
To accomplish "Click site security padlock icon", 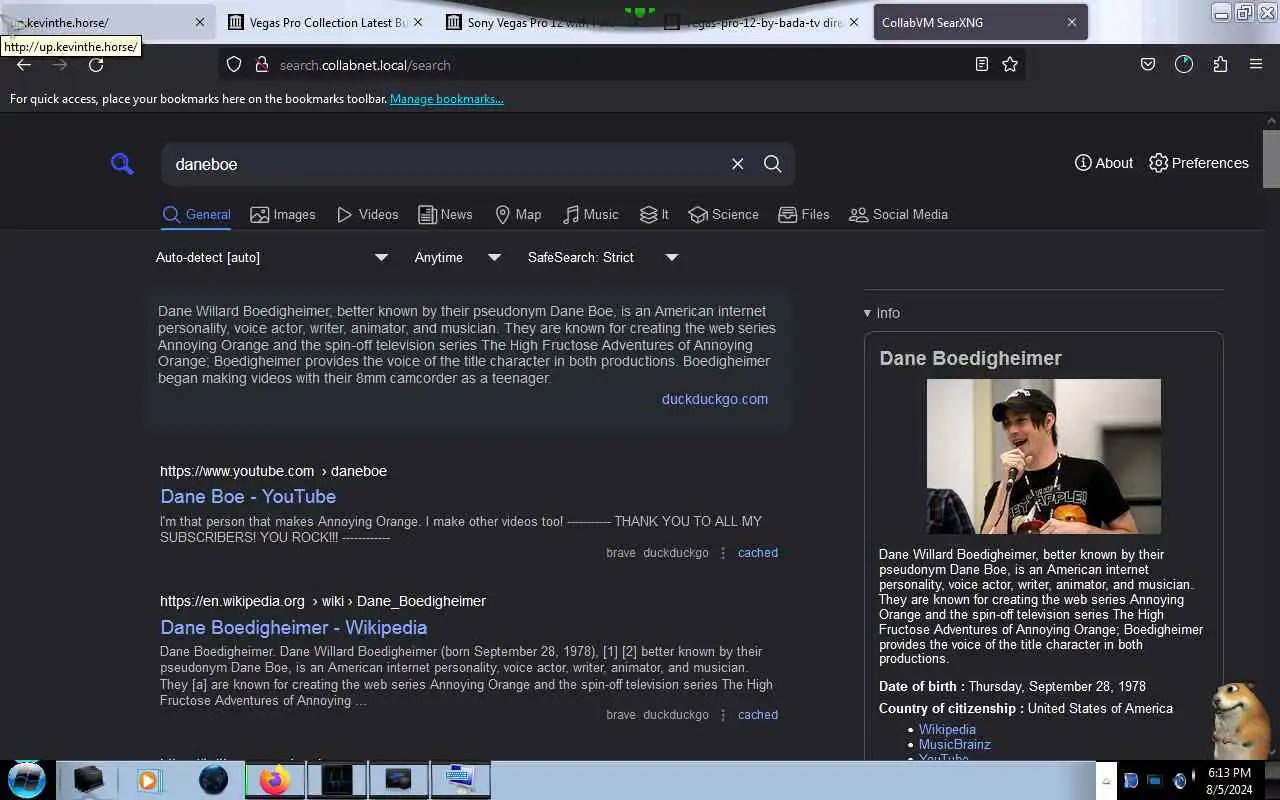I will (x=262, y=65).
